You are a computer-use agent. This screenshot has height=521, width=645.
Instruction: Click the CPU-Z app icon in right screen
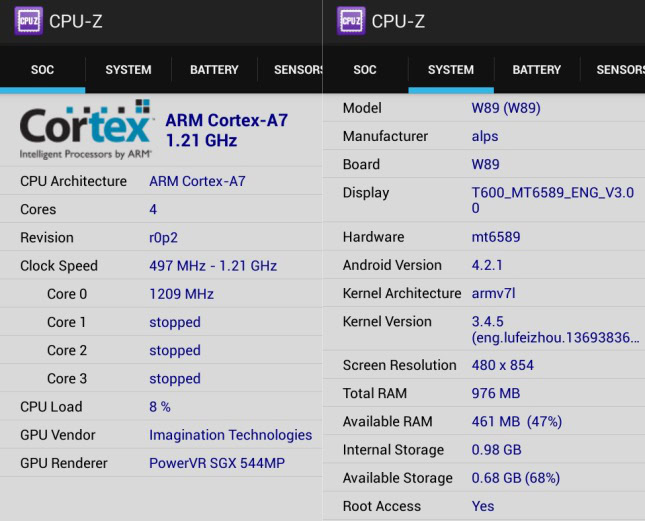(351, 21)
